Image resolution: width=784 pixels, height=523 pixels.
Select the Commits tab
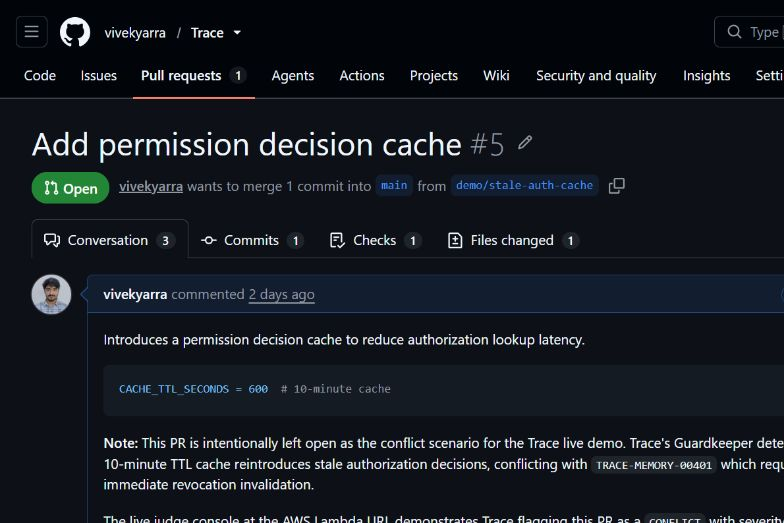click(x=252, y=240)
